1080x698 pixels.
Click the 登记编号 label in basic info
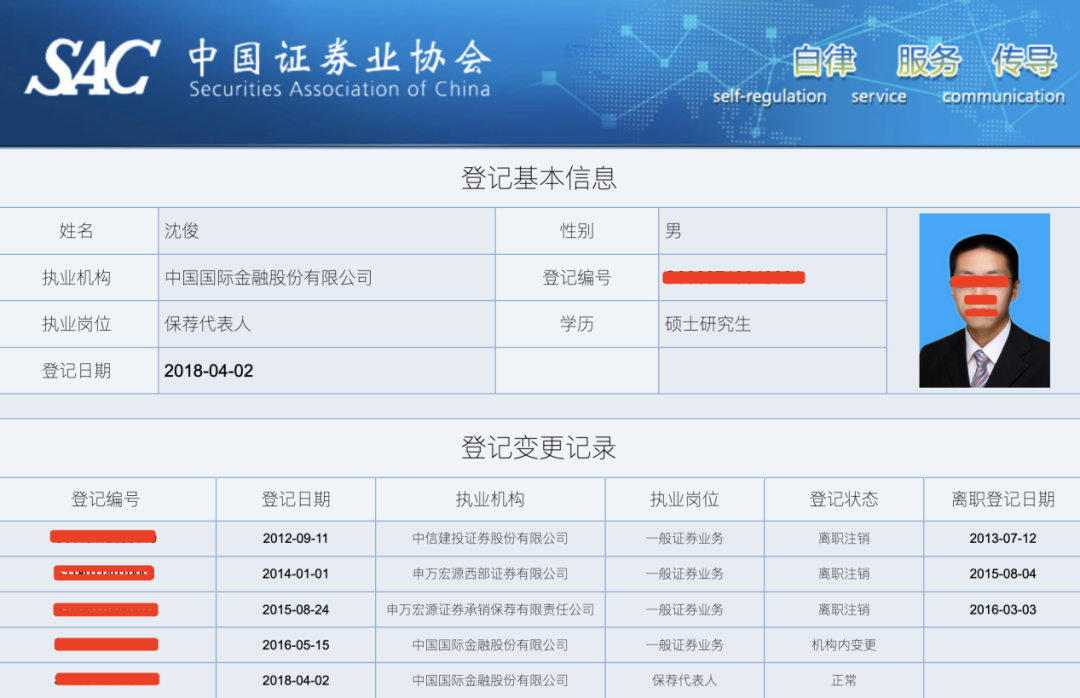coord(577,278)
